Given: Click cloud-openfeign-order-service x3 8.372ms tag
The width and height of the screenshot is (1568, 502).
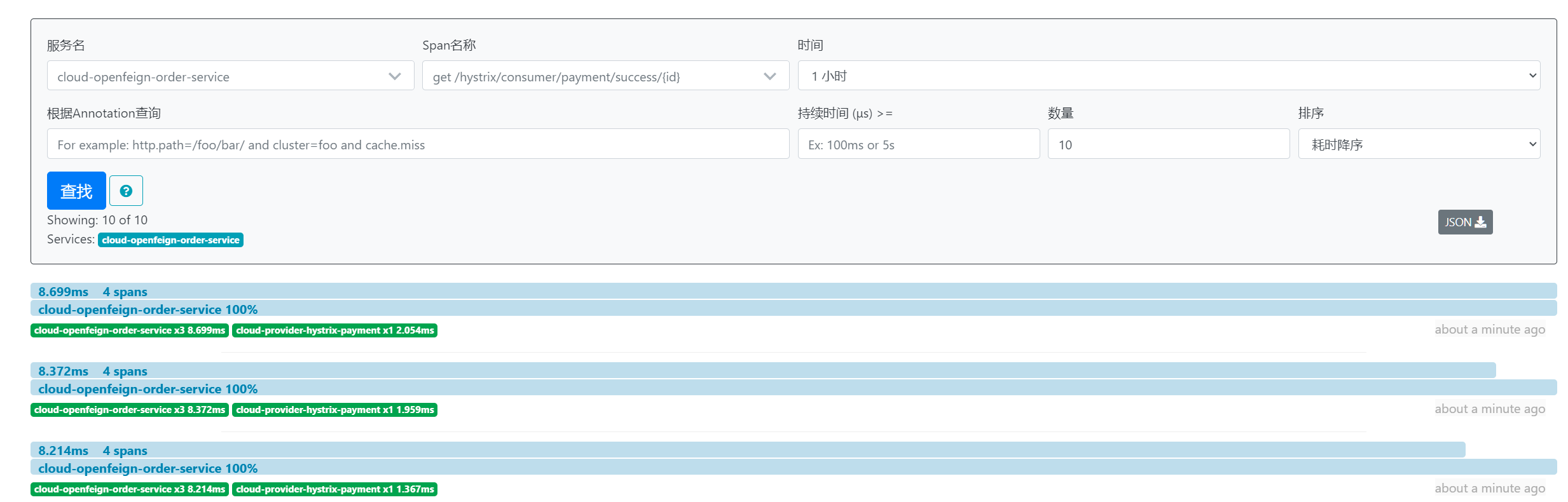Looking at the screenshot, I should coord(130,410).
